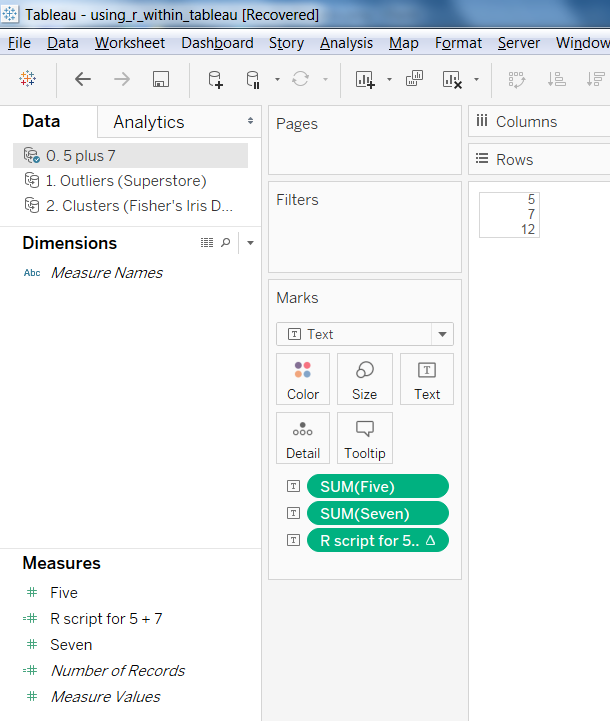Click the value 12 in the view
Screen dimensions: 610x721
tap(528, 229)
